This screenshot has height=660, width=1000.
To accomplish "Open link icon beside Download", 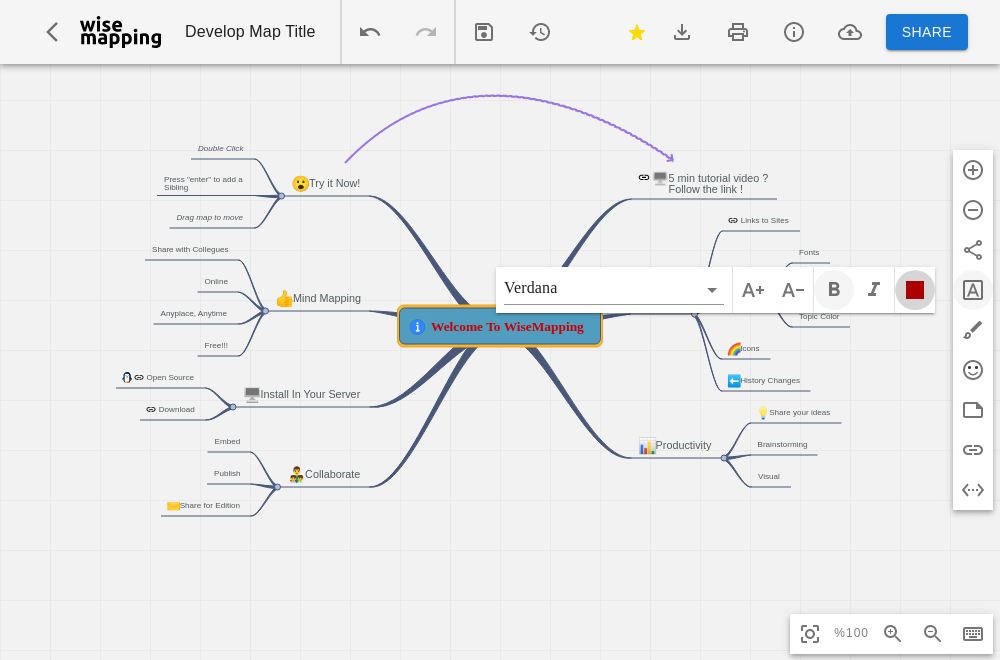I will click(x=151, y=409).
